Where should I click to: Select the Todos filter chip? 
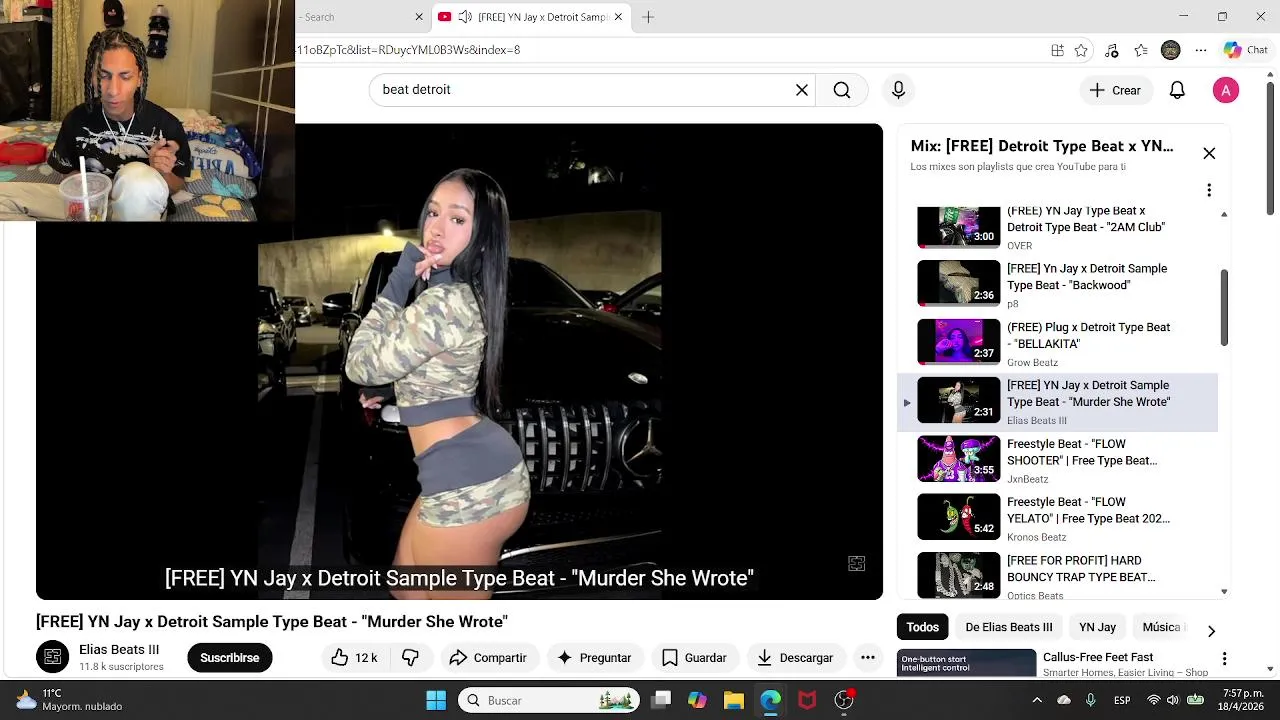922,627
